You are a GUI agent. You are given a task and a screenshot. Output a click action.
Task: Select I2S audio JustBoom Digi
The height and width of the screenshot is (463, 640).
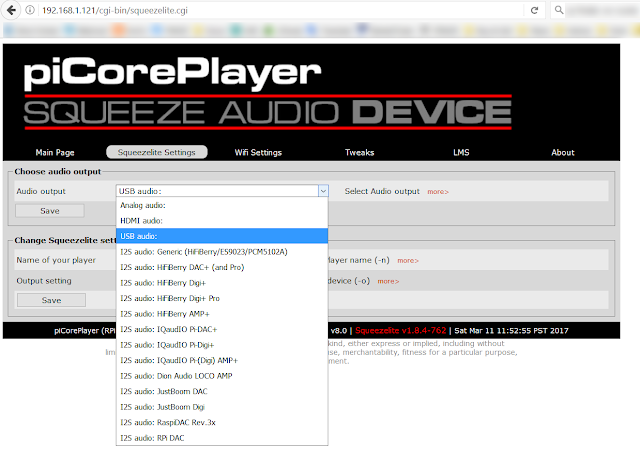[x=222, y=407]
